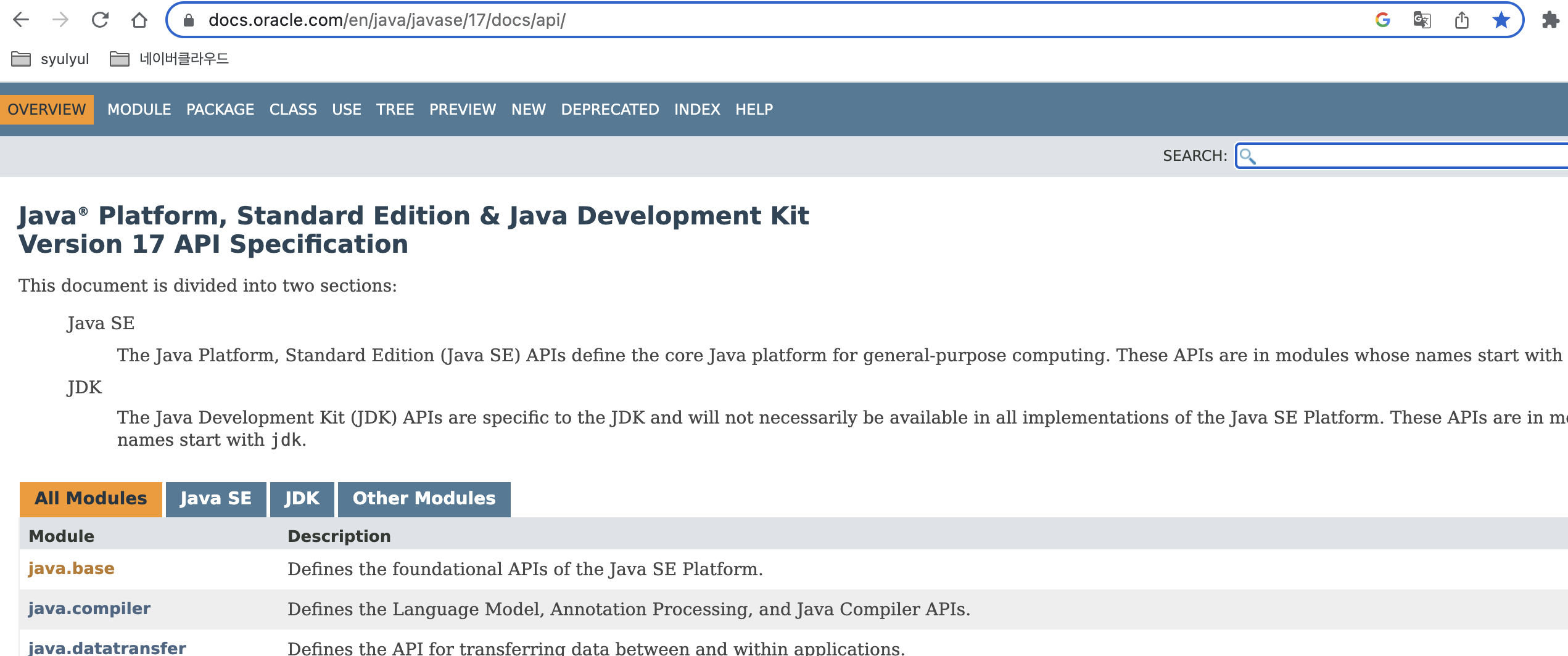Open the TREE nav link
This screenshot has width=1568, height=656.
(x=395, y=109)
